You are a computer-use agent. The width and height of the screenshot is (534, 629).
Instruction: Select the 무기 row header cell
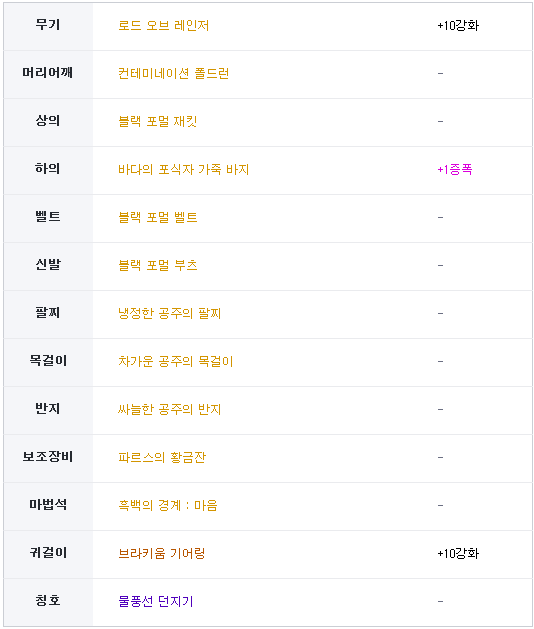[x=48, y=26]
